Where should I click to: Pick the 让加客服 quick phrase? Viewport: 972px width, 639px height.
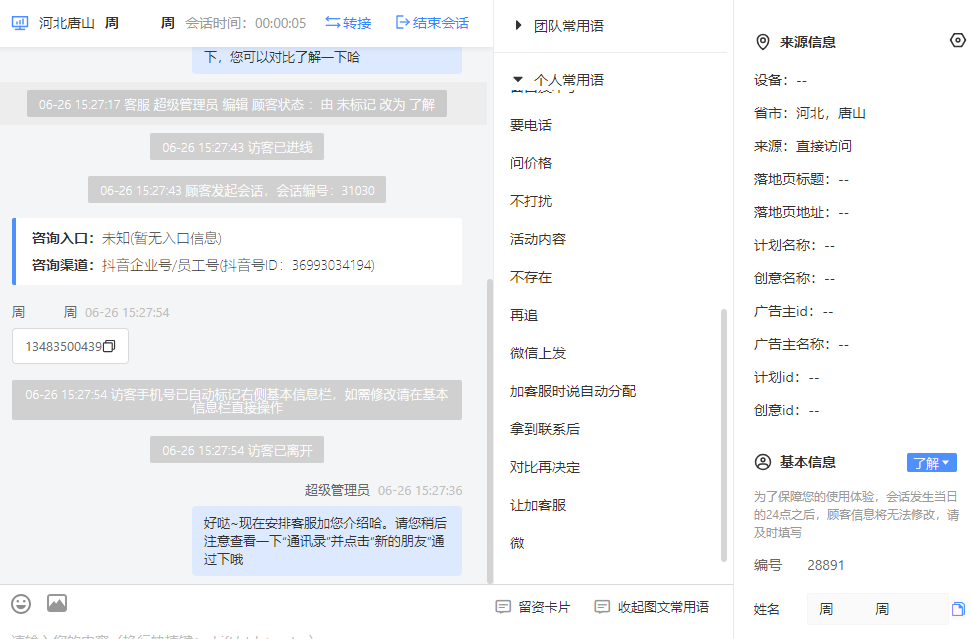[x=537, y=505]
